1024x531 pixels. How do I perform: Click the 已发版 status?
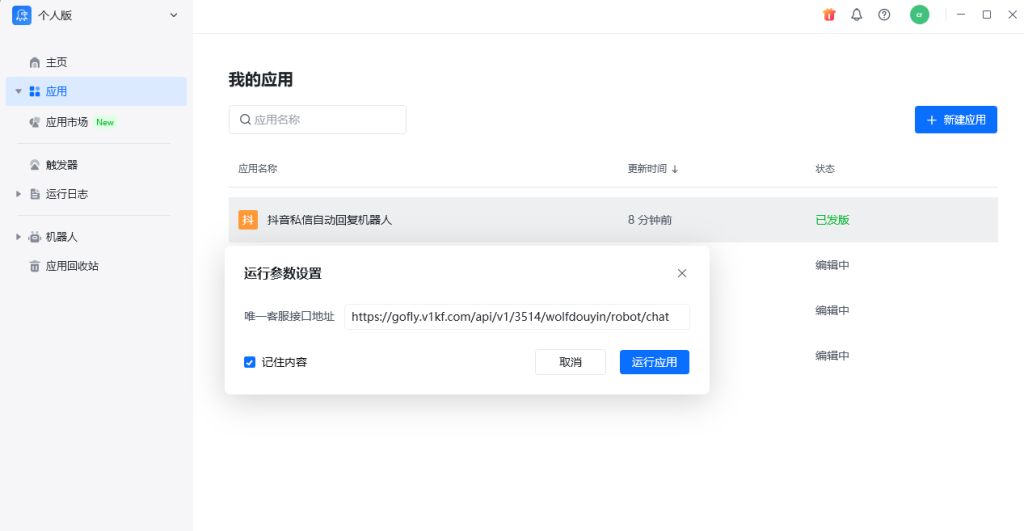(x=832, y=220)
